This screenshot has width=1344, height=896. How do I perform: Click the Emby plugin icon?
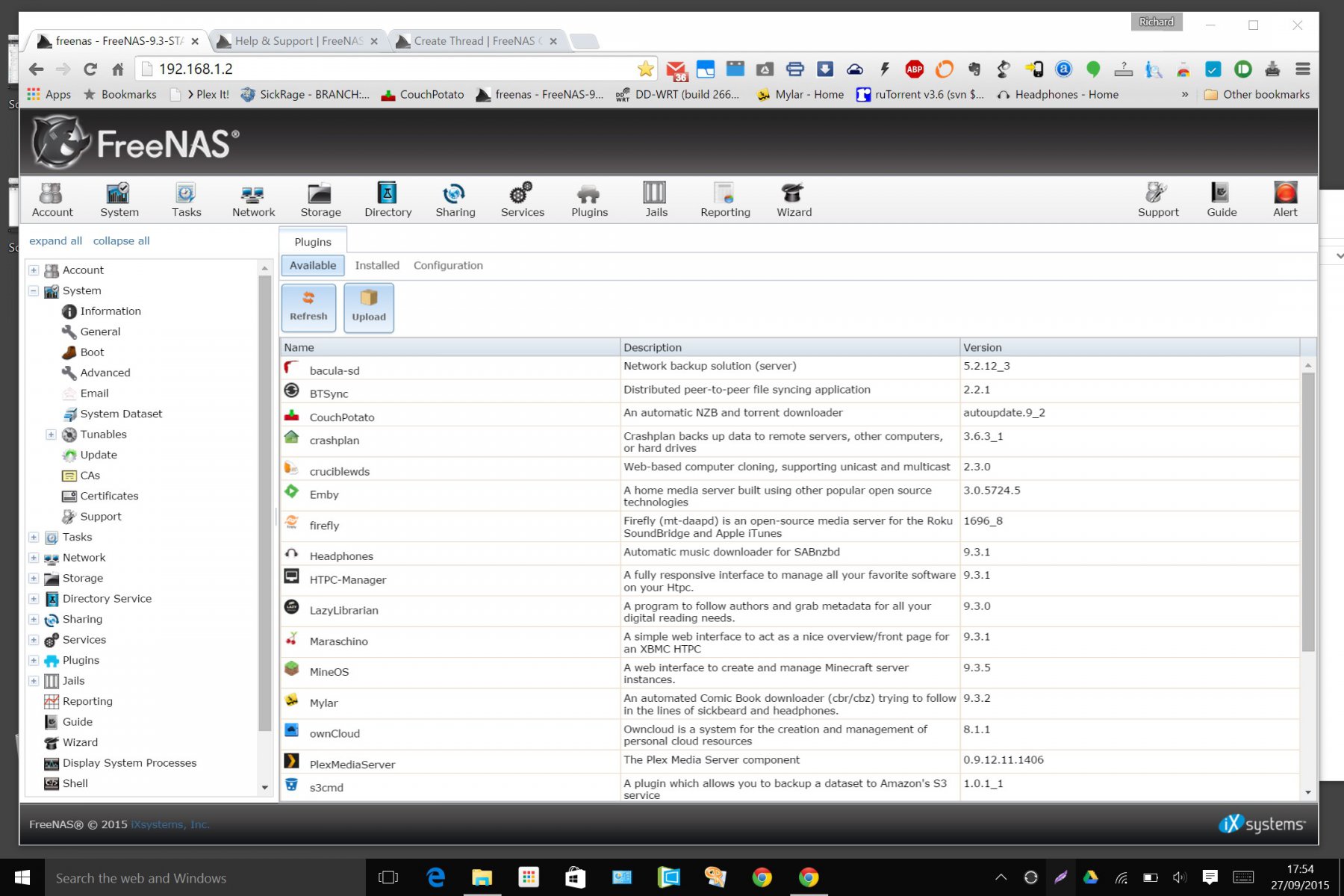(x=291, y=491)
